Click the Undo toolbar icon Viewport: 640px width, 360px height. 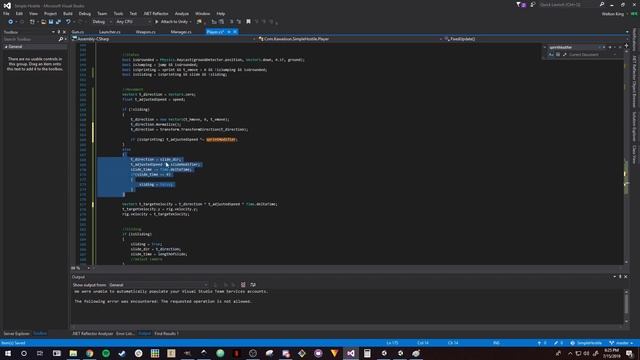(68, 22)
